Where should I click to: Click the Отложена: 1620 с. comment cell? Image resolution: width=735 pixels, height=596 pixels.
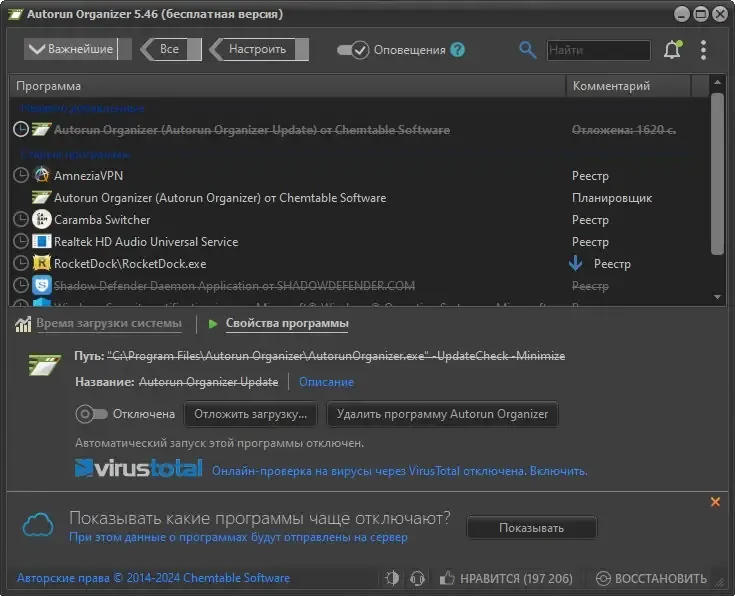click(x=623, y=129)
